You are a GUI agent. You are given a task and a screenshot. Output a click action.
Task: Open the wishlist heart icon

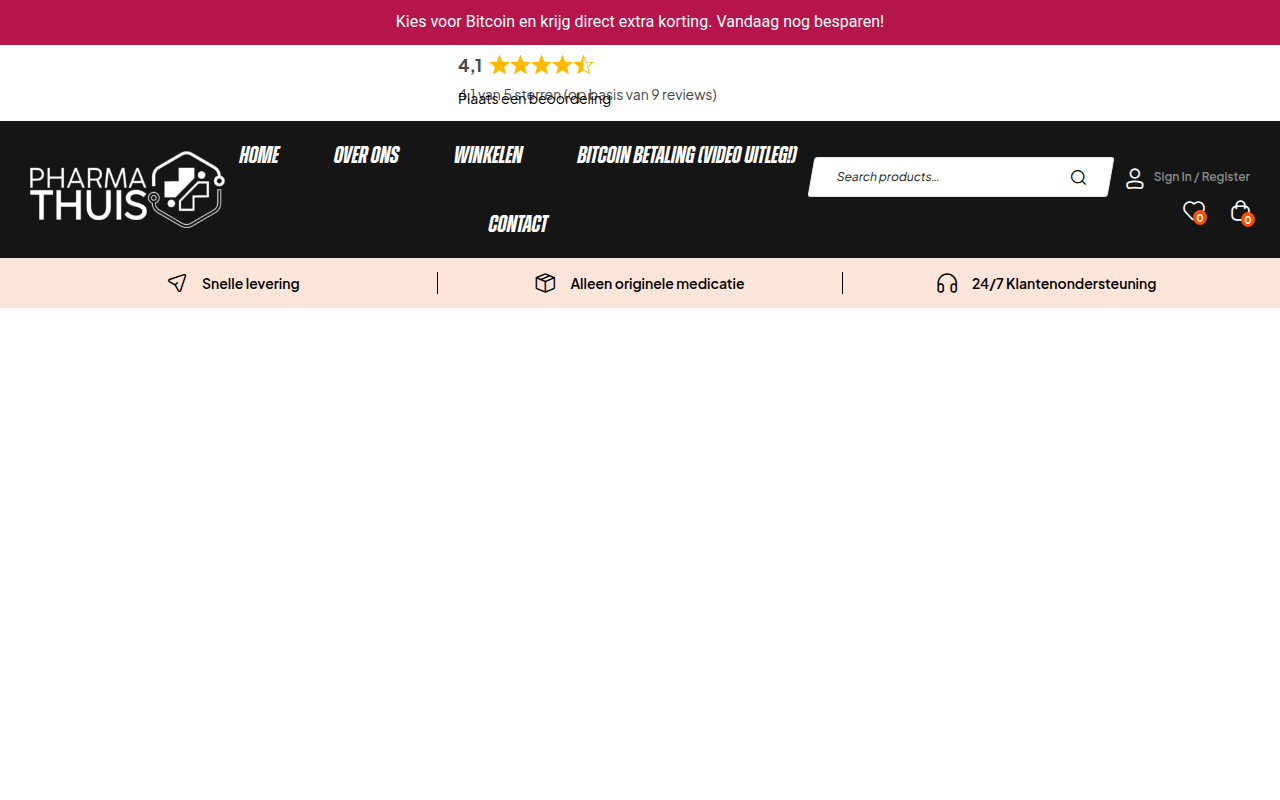point(1194,211)
